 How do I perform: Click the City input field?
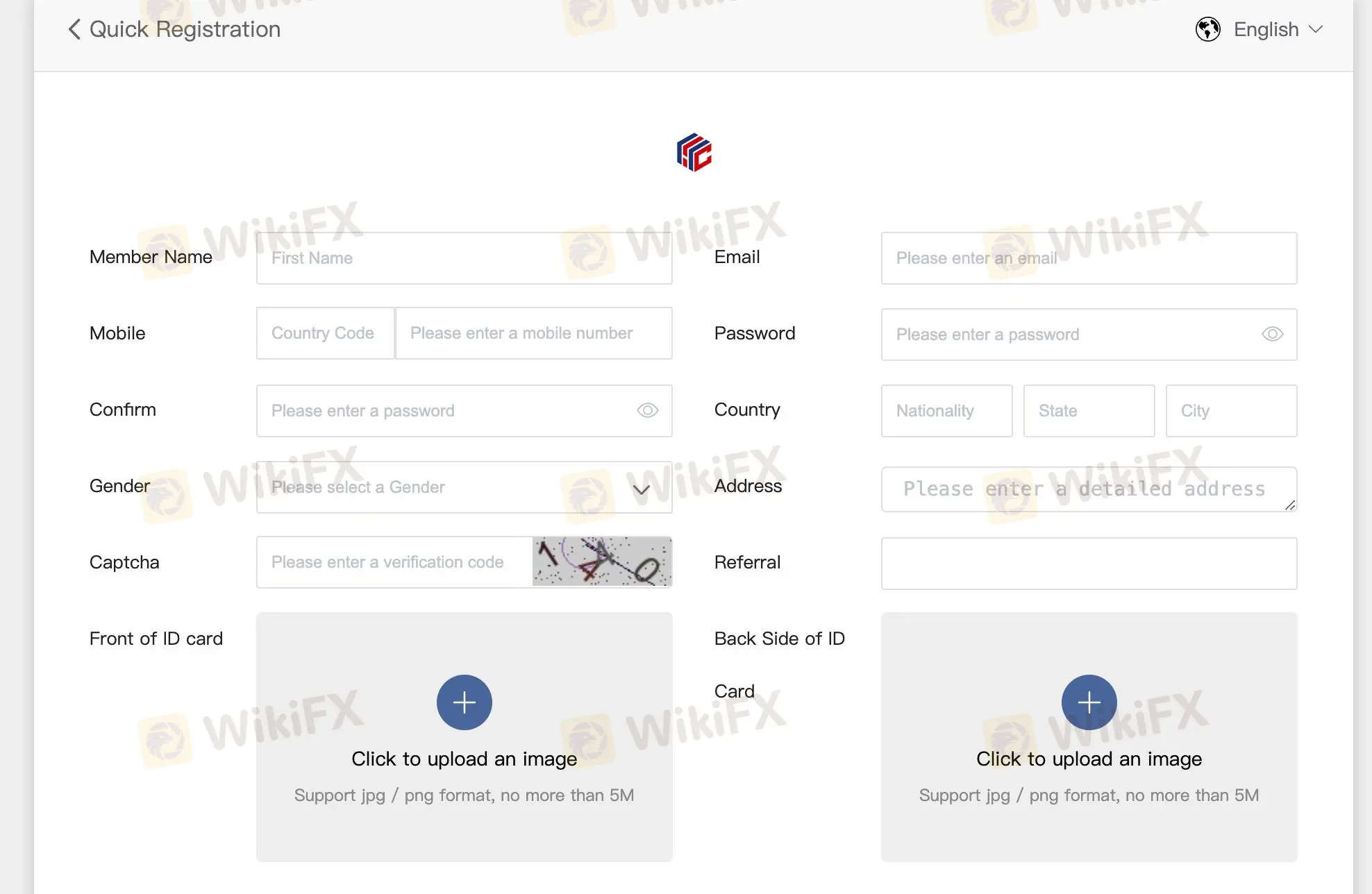(x=1232, y=410)
